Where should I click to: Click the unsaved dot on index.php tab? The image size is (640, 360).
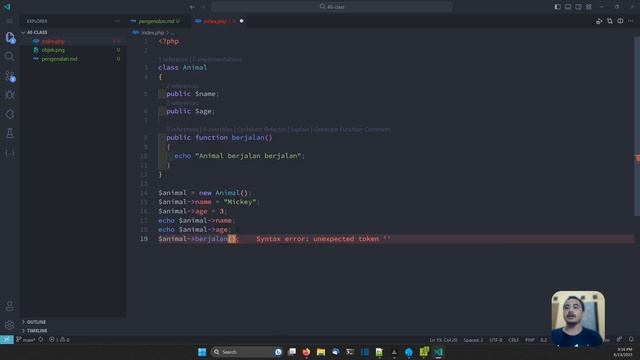[241, 21]
